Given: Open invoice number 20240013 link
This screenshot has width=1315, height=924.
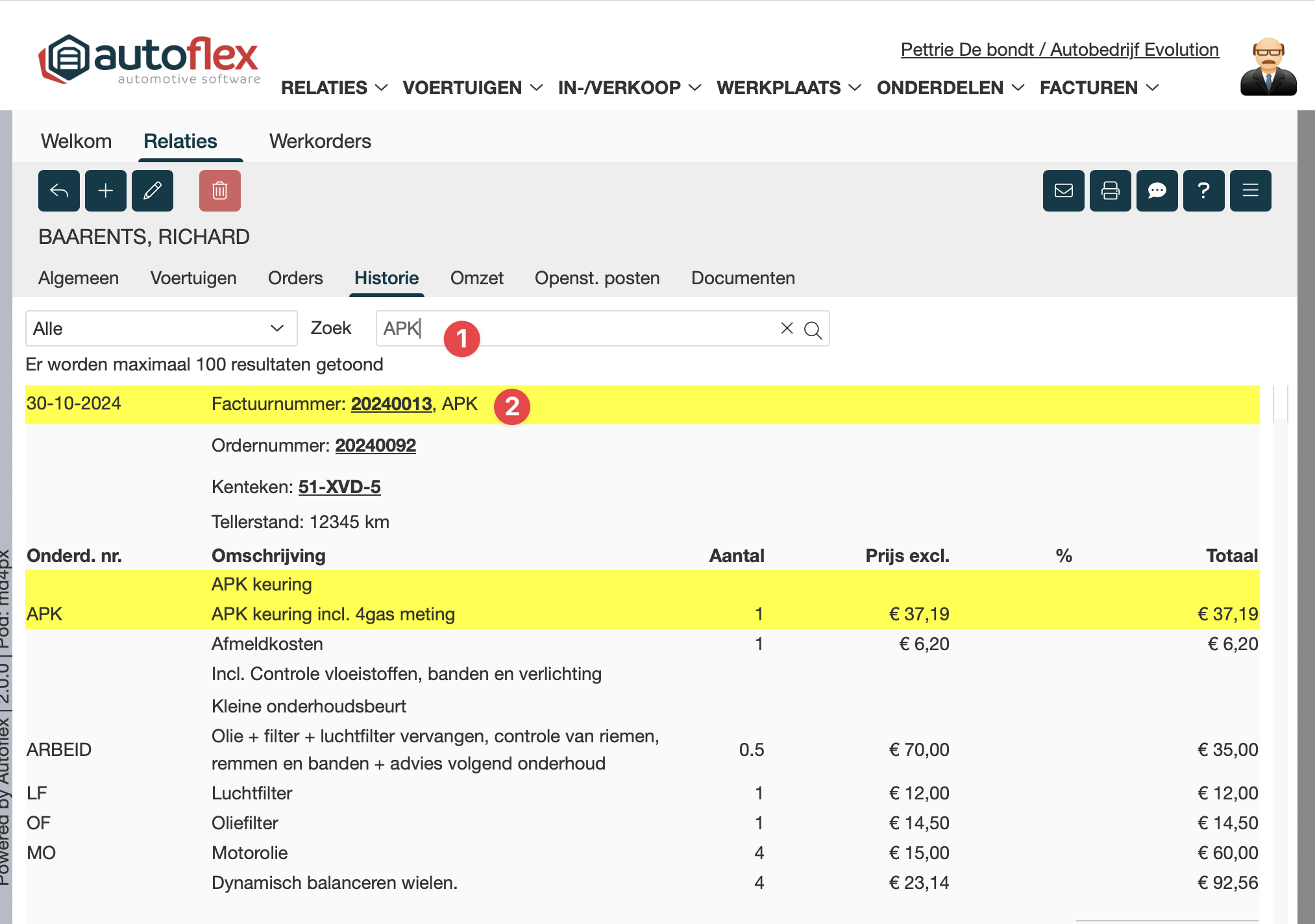Looking at the screenshot, I should 391,404.
